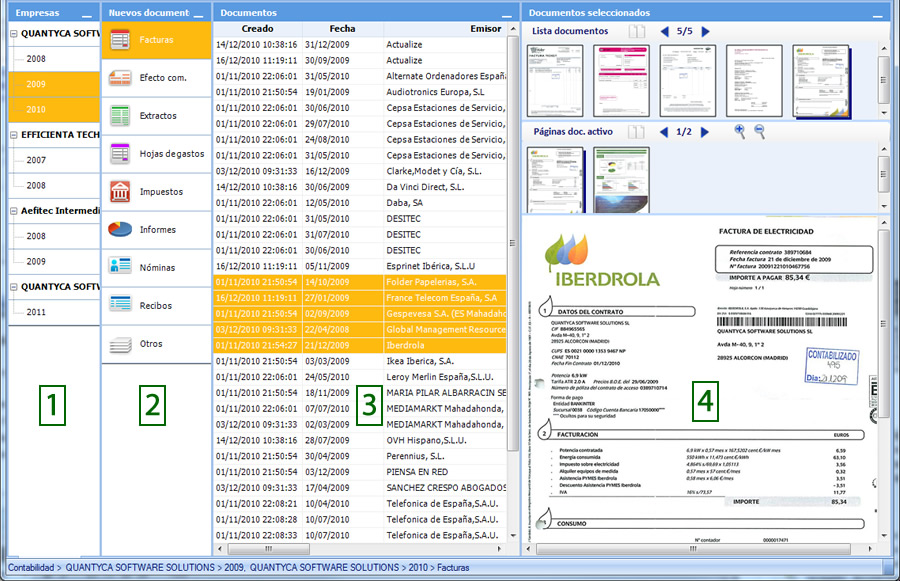Open the Extractos document type

(x=156, y=116)
